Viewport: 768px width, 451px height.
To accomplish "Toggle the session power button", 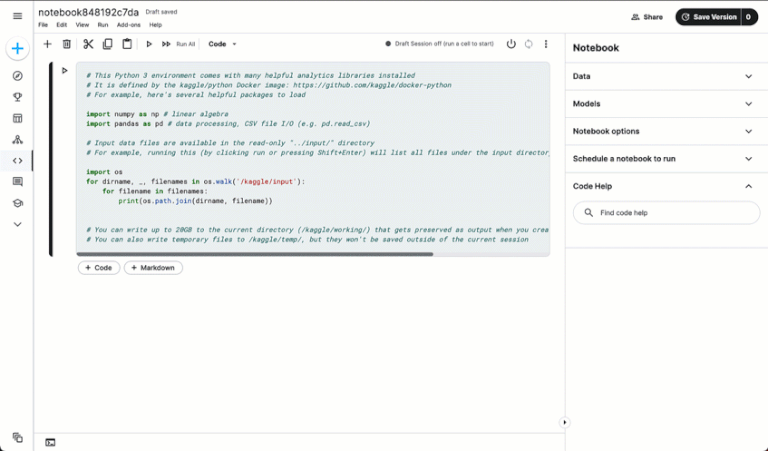I will (511, 44).
